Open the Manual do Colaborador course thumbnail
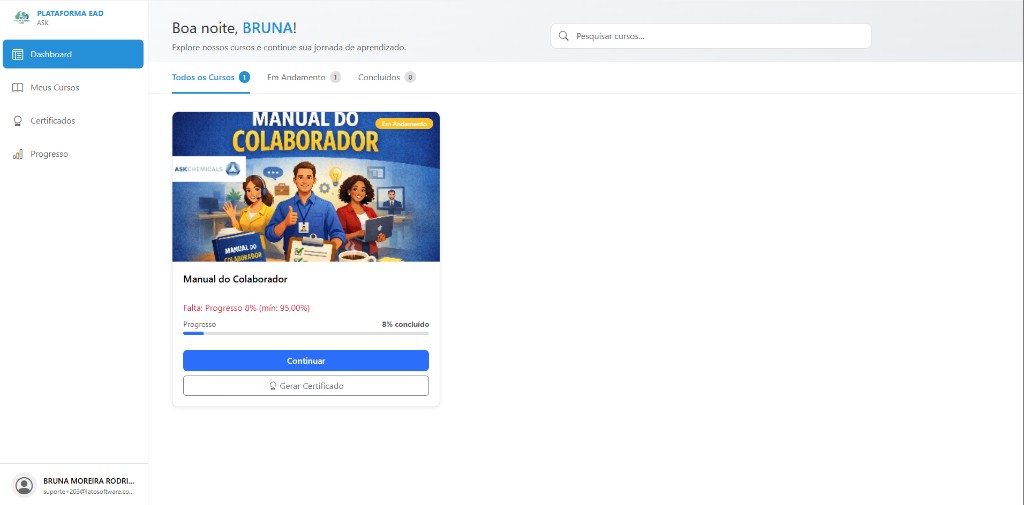The image size is (1024, 505). pyautogui.click(x=306, y=187)
